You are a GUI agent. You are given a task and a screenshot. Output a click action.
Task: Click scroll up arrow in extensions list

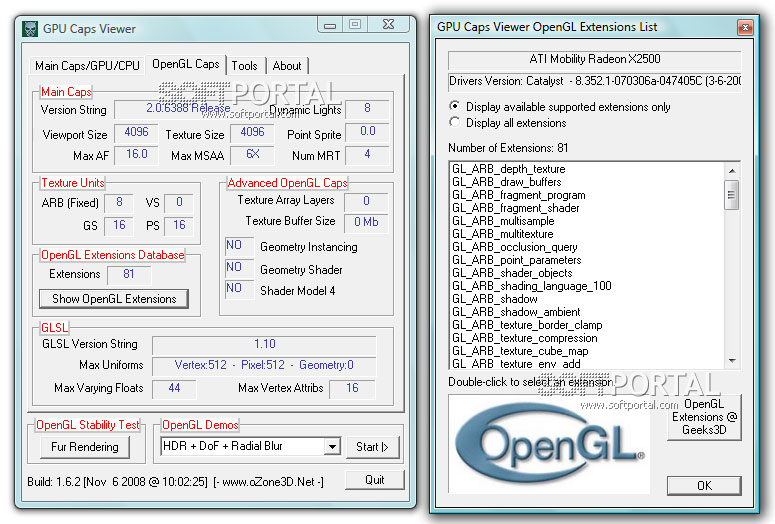pos(732,171)
